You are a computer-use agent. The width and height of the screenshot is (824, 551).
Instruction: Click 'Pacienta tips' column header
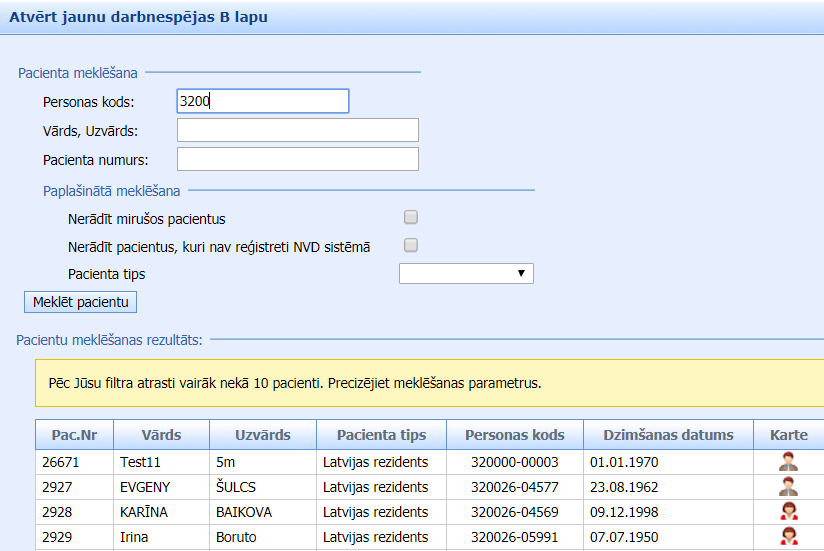(381, 435)
